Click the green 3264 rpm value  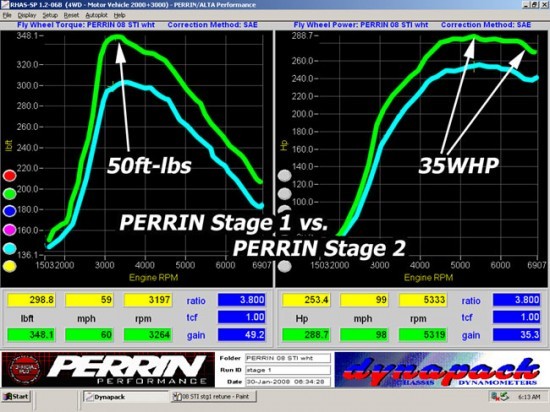(148, 335)
